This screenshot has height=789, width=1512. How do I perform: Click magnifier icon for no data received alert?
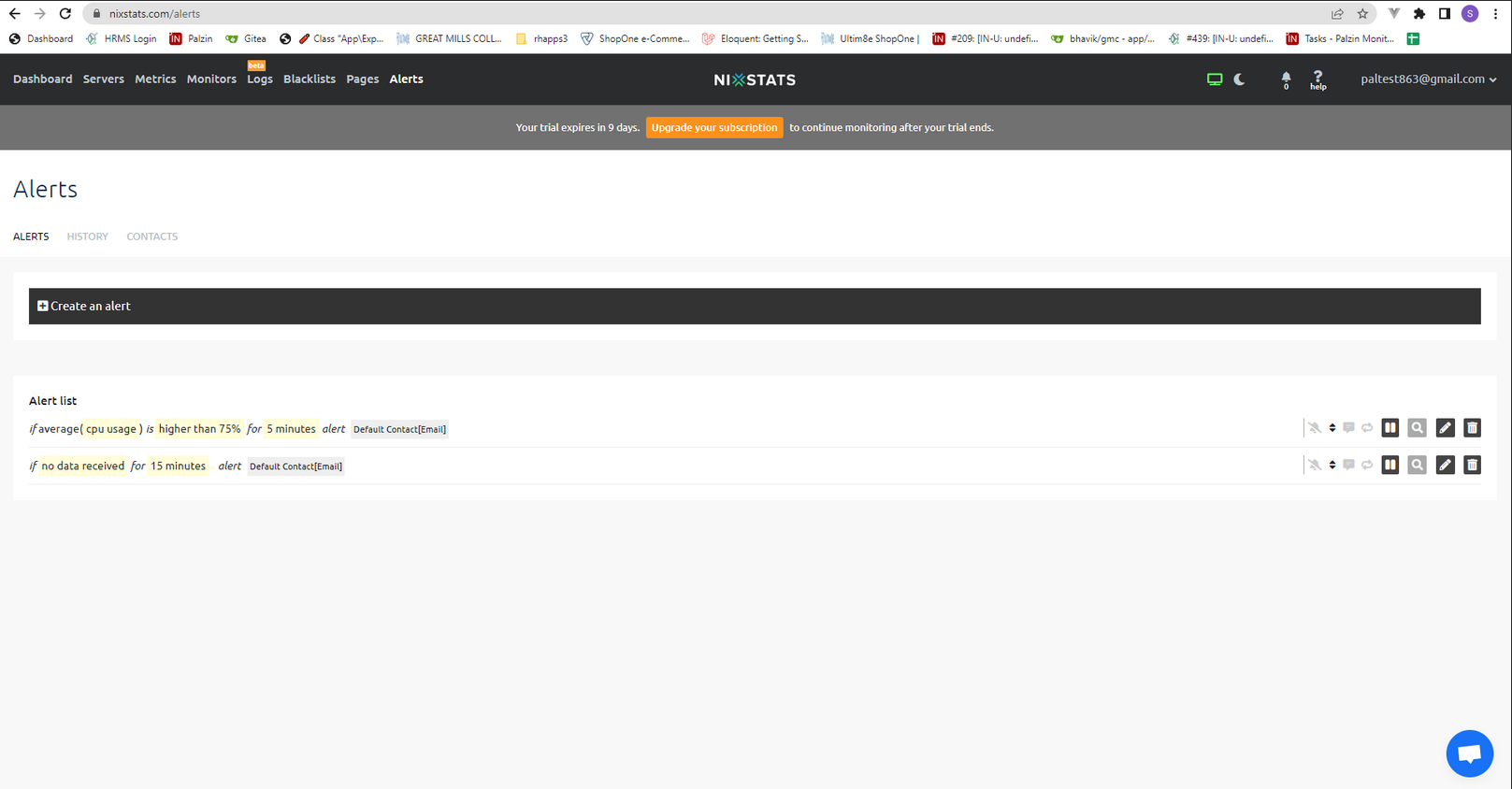coord(1418,465)
